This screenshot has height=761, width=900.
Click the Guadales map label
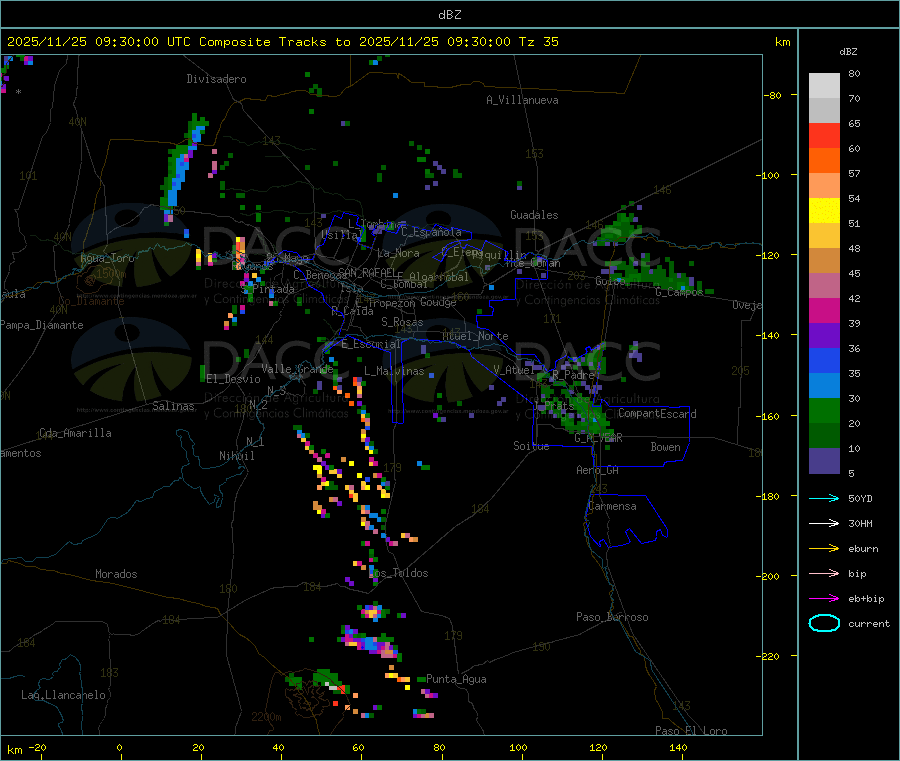tap(534, 215)
